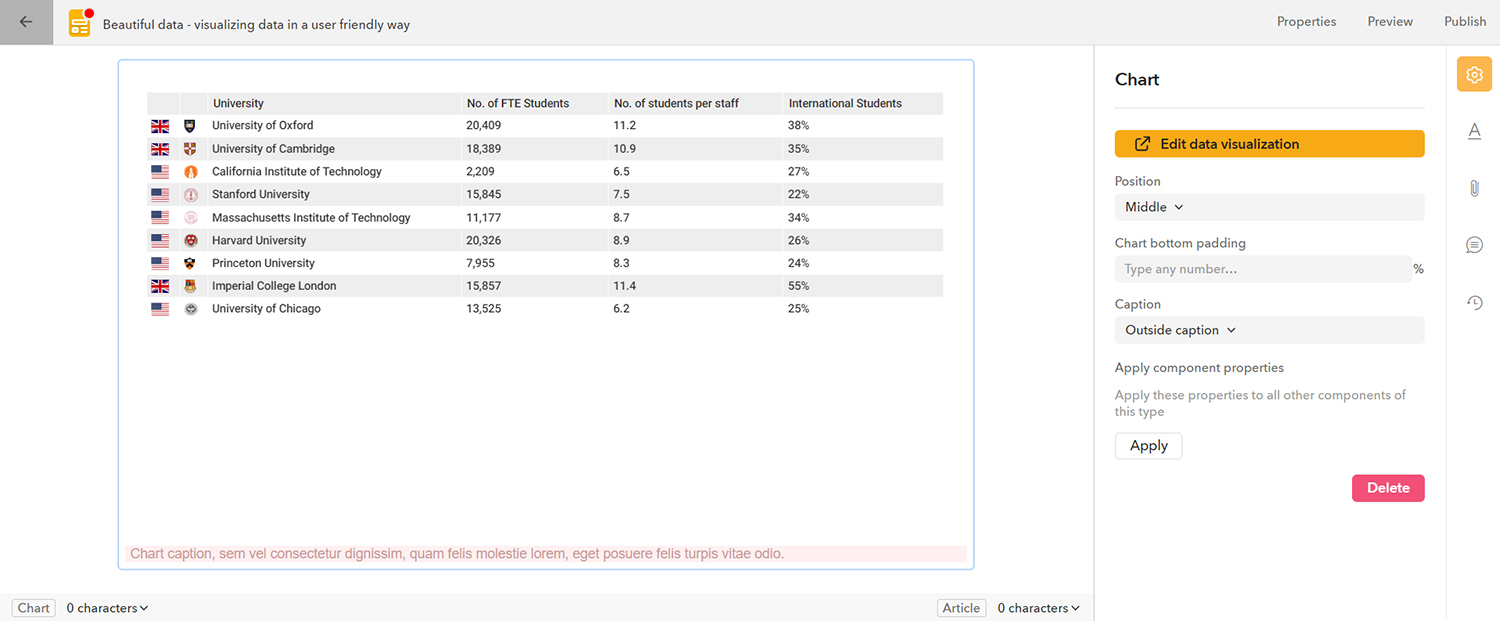Image resolution: width=1500 pixels, height=621 pixels.
Task: Click the University of Chicago seal icon
Action: tap(191, 309)
